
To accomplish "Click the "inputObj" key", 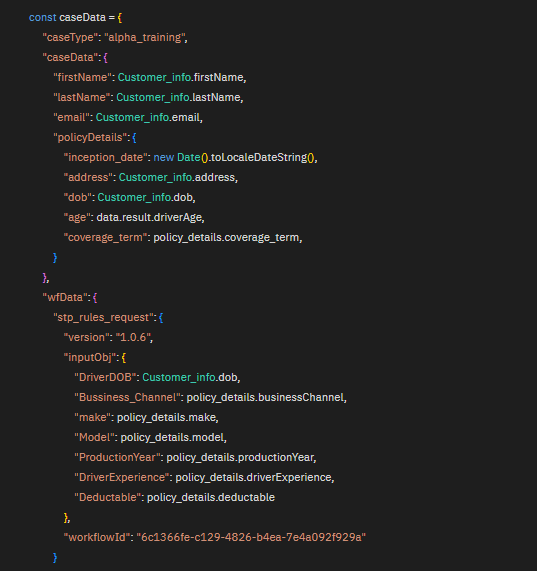I will 90,358.
